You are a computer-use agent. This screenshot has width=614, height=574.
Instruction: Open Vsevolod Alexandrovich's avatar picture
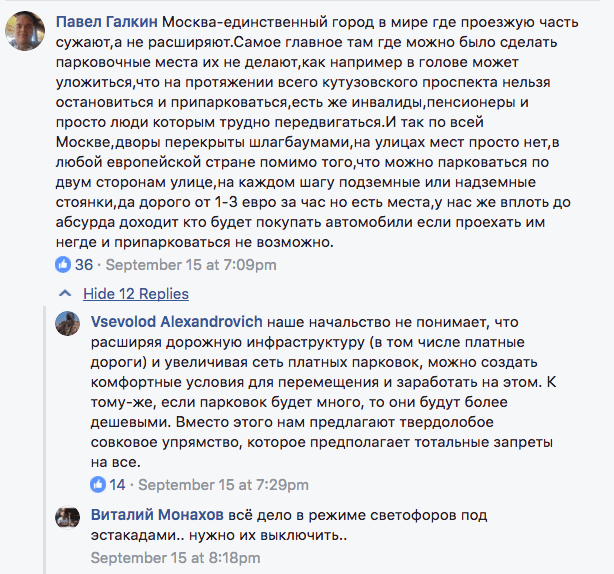click(68, 326)
